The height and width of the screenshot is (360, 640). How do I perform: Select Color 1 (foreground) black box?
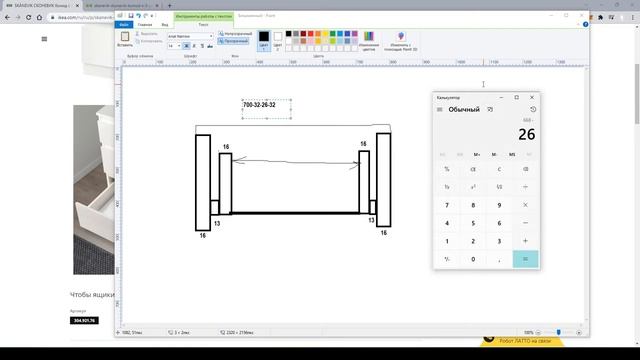click(264, 40)
